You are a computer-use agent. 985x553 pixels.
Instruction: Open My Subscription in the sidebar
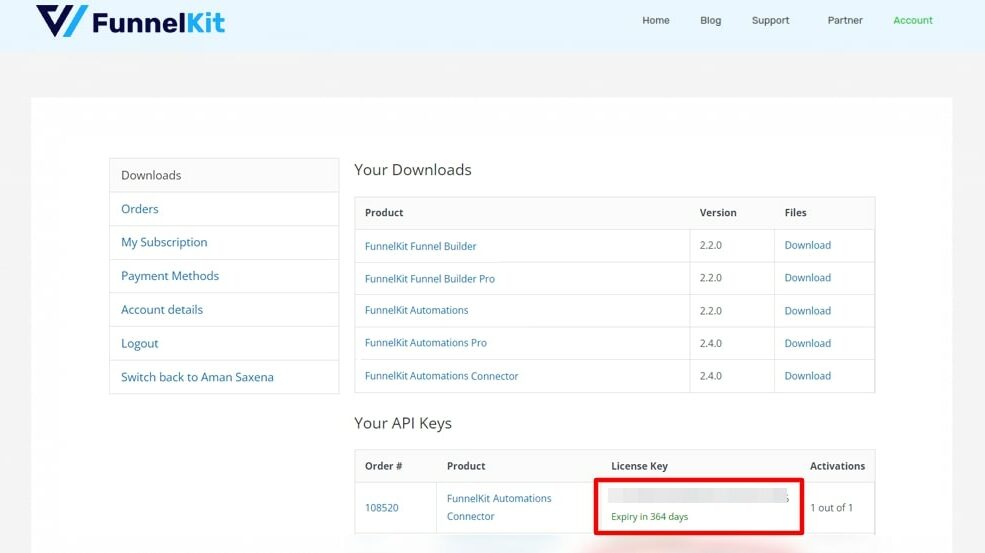pyautogui.click(x=224, y=243)
